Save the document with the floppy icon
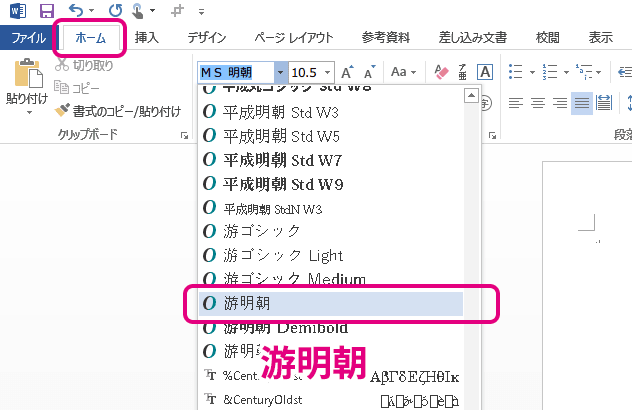632x410 pixels. point(47,11)
